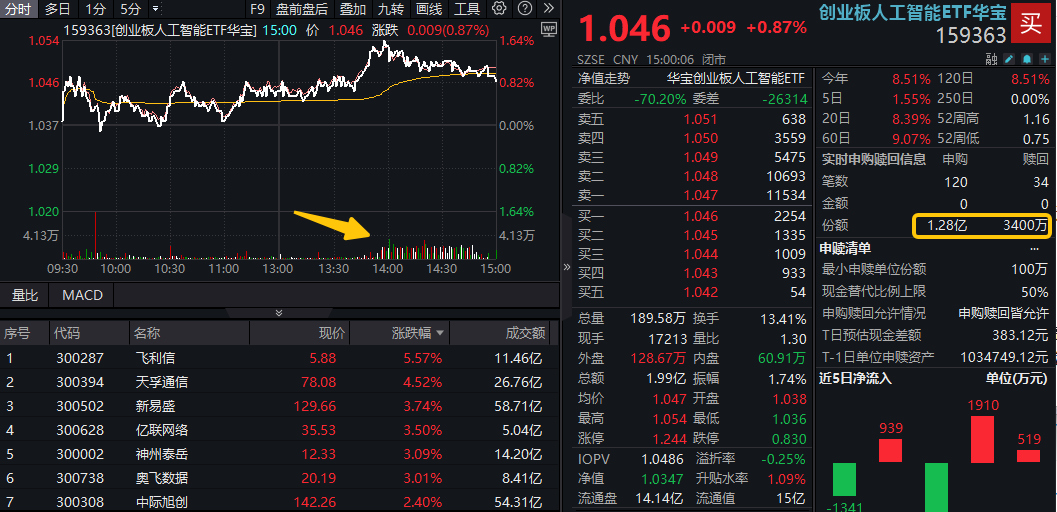Click the help question mark icon
Screen dimensions: 1057x512
tap(525, 9)
